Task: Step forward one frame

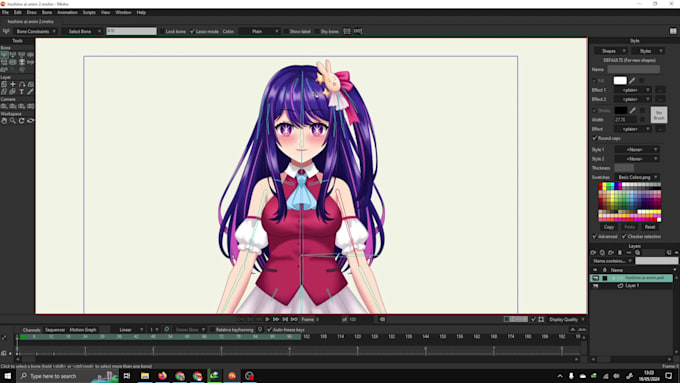Action: tap(276, 319)
